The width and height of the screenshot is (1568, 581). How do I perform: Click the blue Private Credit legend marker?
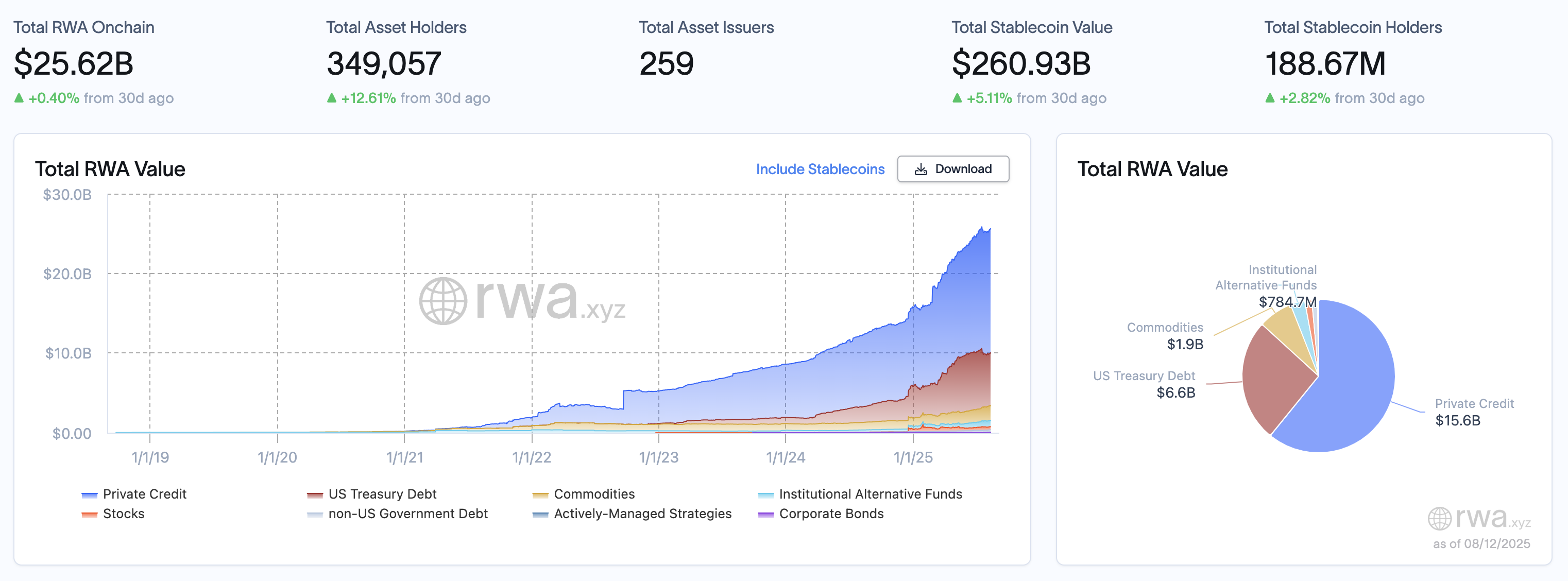point(89,494)
